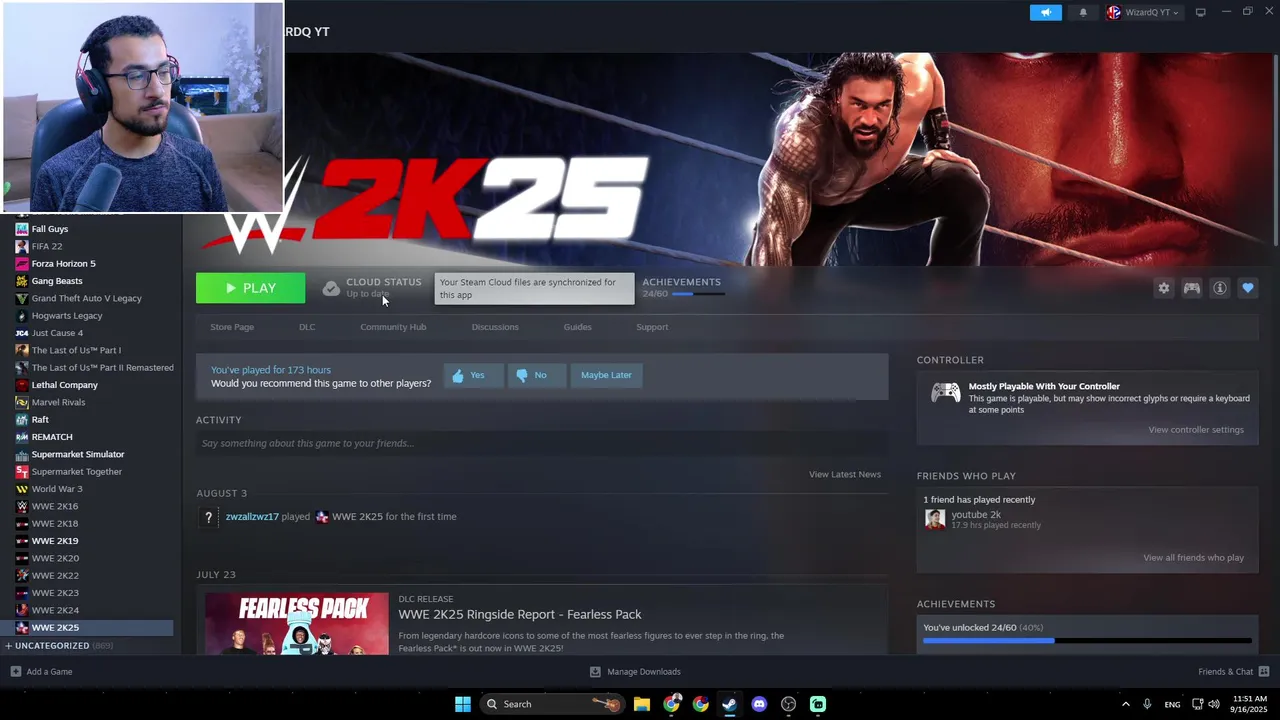Click Add a Game plus icon
The image size is (1280, 720).
click(x=15, y=672)
